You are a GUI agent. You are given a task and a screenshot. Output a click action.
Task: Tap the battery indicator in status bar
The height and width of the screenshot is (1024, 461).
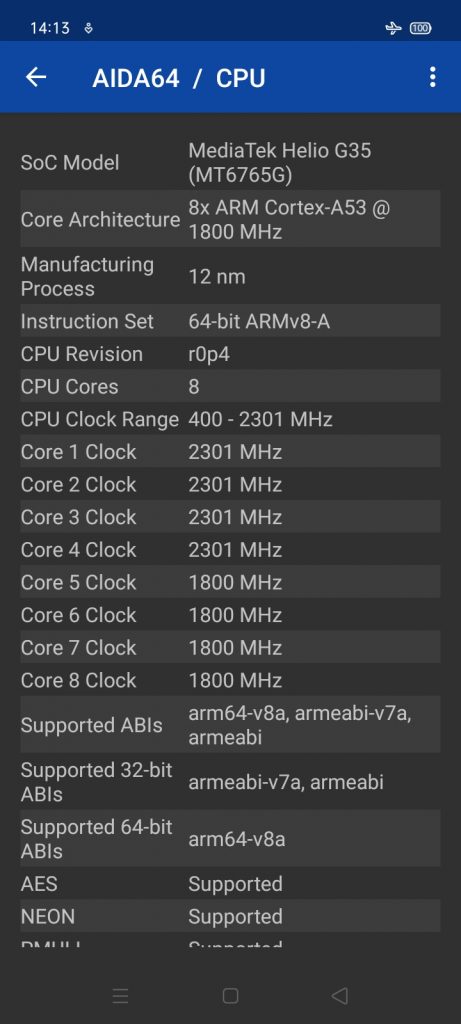click(x=421, y=28)
